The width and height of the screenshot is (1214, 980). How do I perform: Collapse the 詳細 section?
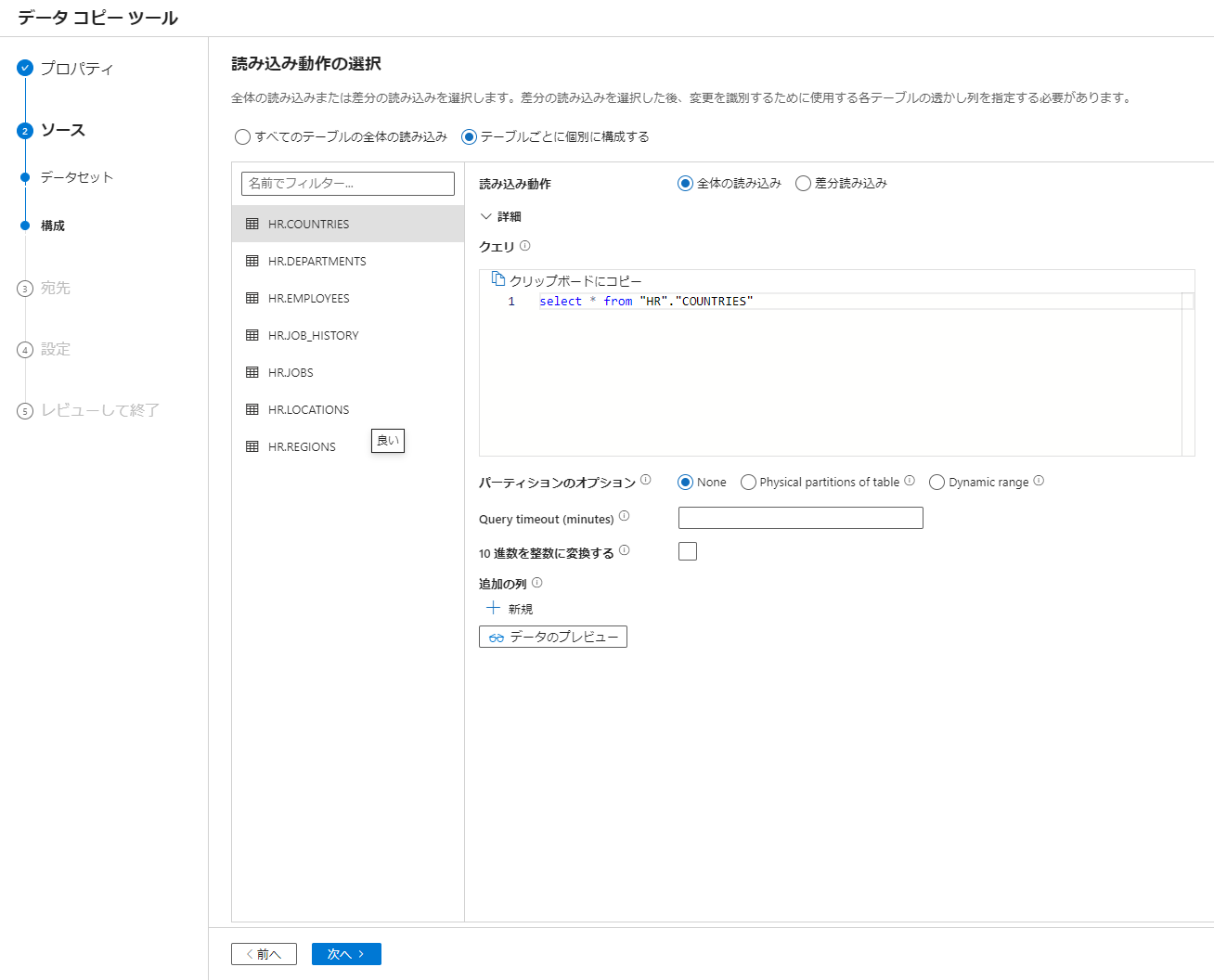[x=486, y=215]
